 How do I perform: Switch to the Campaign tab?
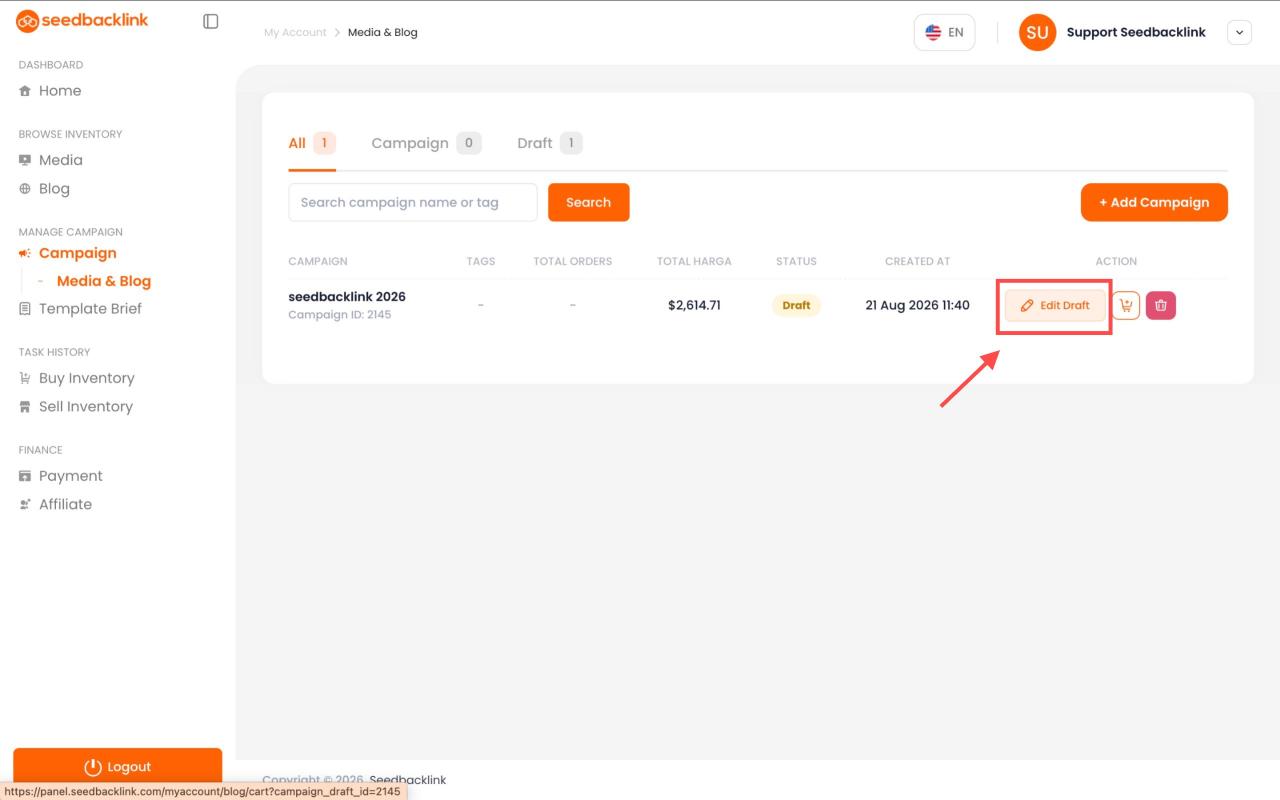[x=426, y=143]
